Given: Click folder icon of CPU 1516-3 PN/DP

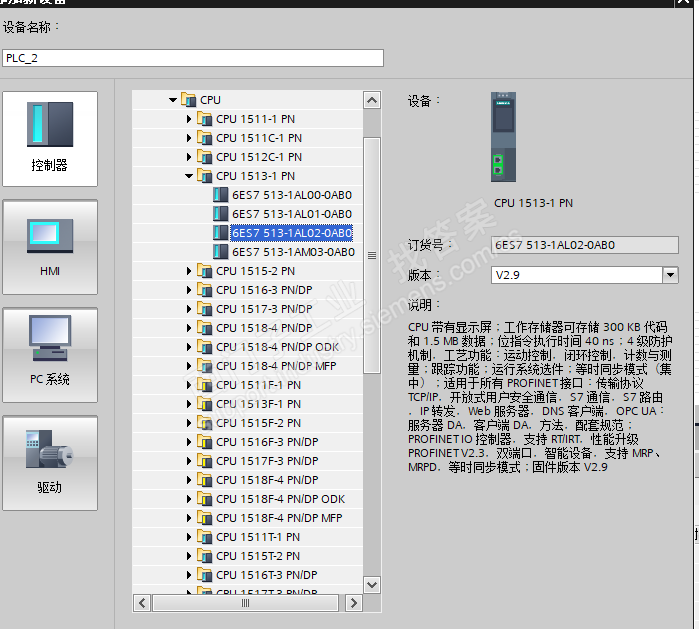Looking at the screenshot, I should (205, 290).
